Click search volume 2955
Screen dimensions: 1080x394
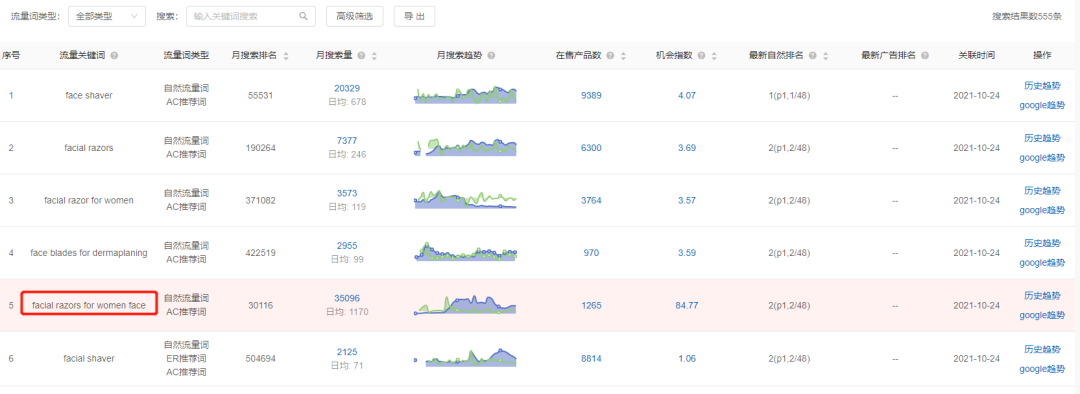click(x=347, y=246)
